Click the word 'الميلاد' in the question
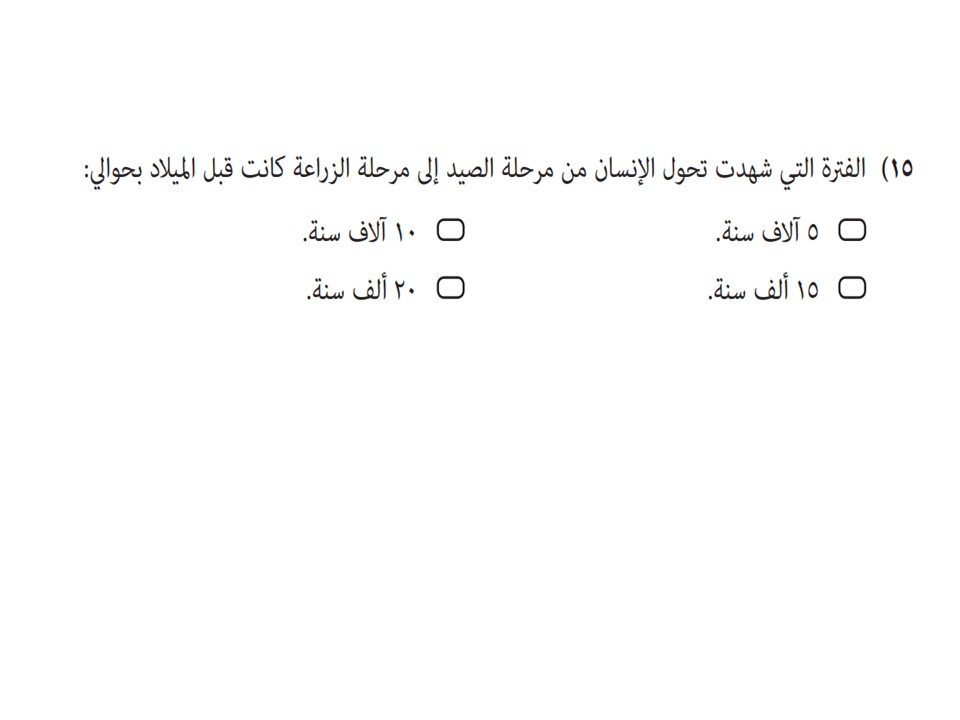Screen dimensions: 960x720 coord(173,168)
